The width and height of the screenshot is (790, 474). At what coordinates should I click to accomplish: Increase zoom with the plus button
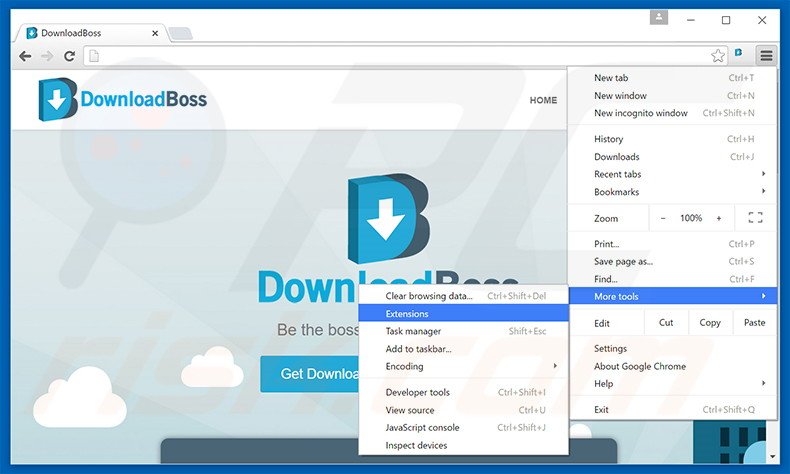click(x=719, y=218)
